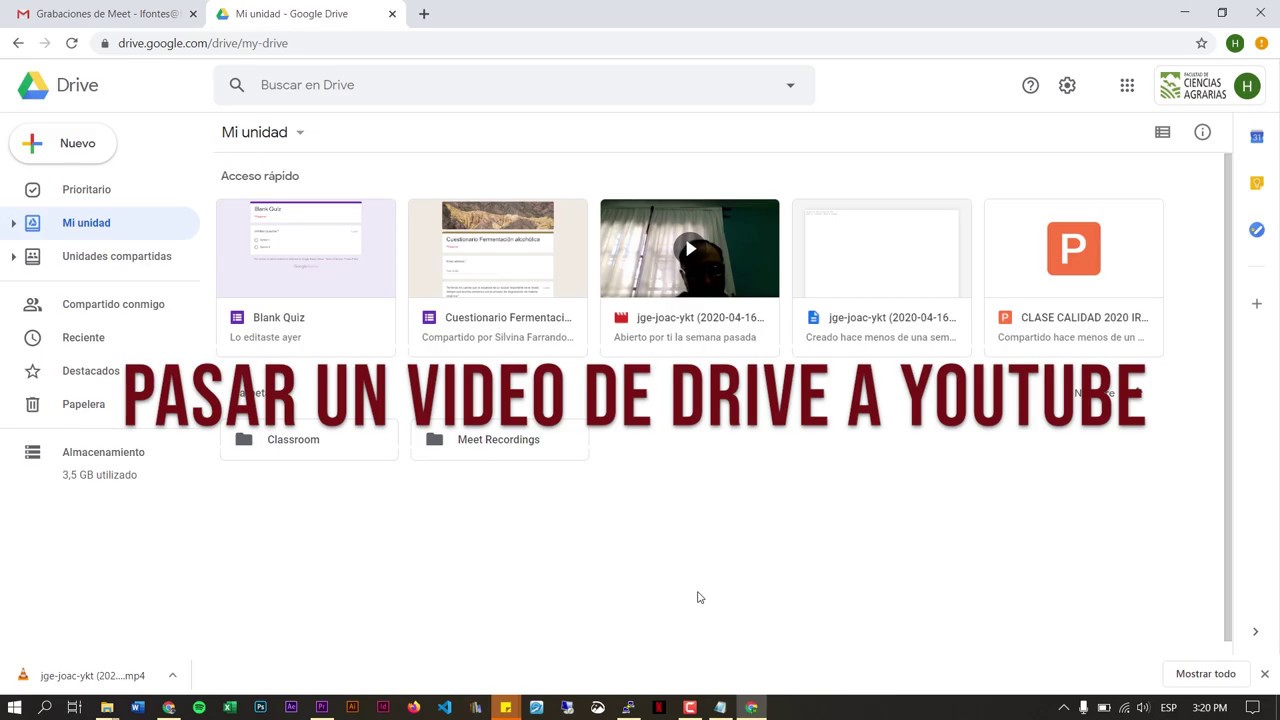Click the get add-ons plus icon
The image size is (1280, 720).
(x=1257, y=303)
